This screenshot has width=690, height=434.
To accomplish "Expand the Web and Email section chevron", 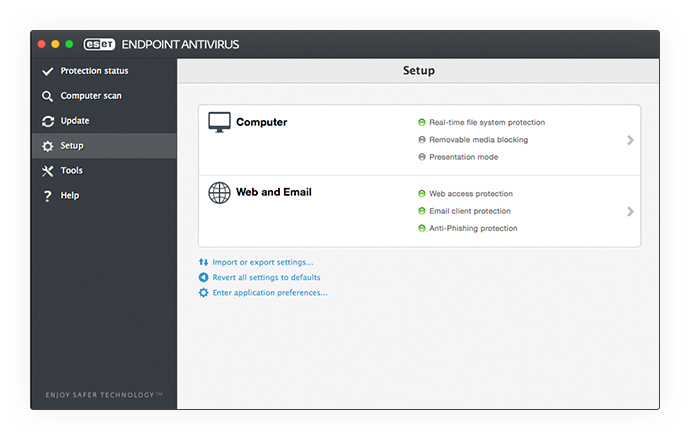I will tap(630, 211).
